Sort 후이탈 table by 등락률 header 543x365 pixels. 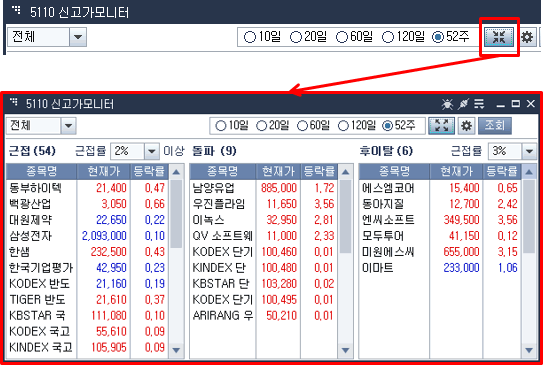(x=501, y=171)
